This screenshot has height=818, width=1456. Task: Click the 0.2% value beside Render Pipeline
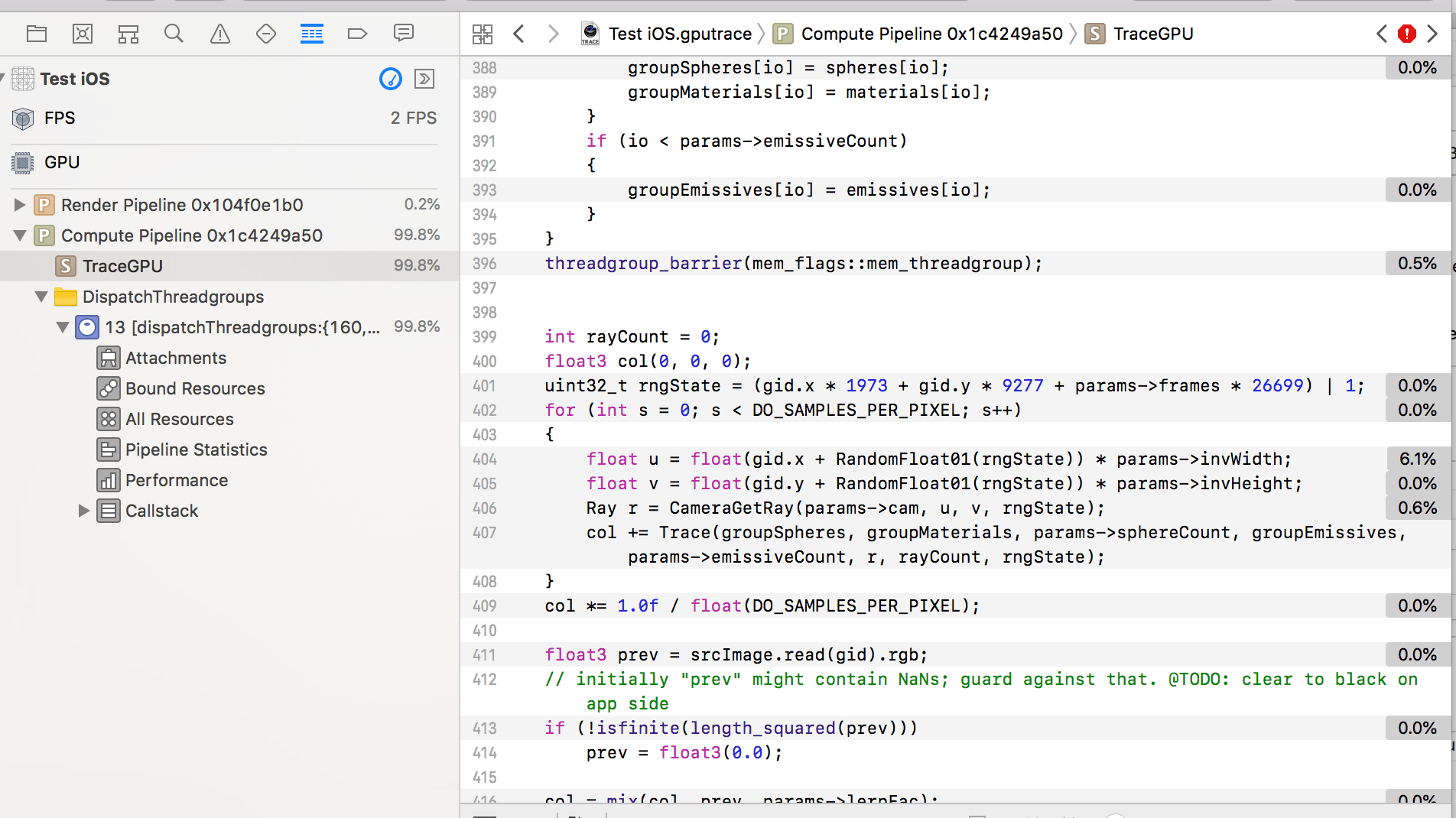(422, 204)
